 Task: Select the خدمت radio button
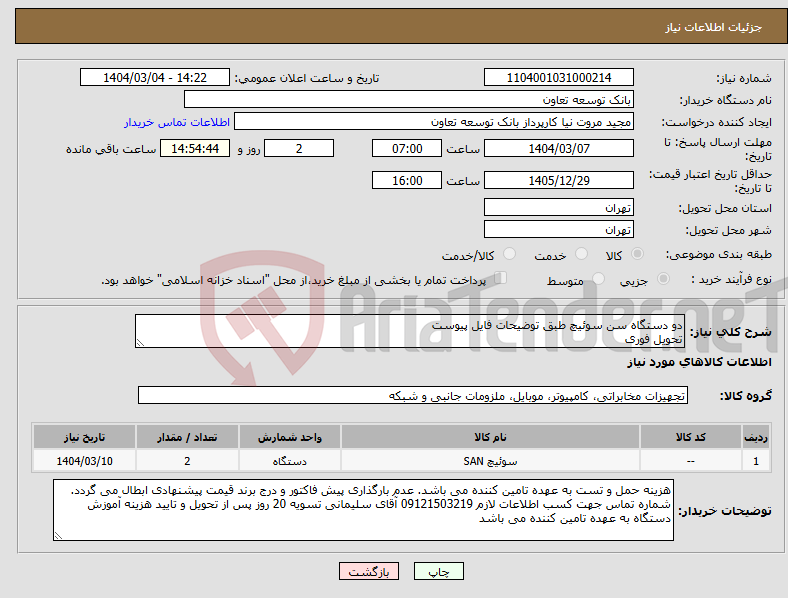pyautogui.click(x=581, y=254)
